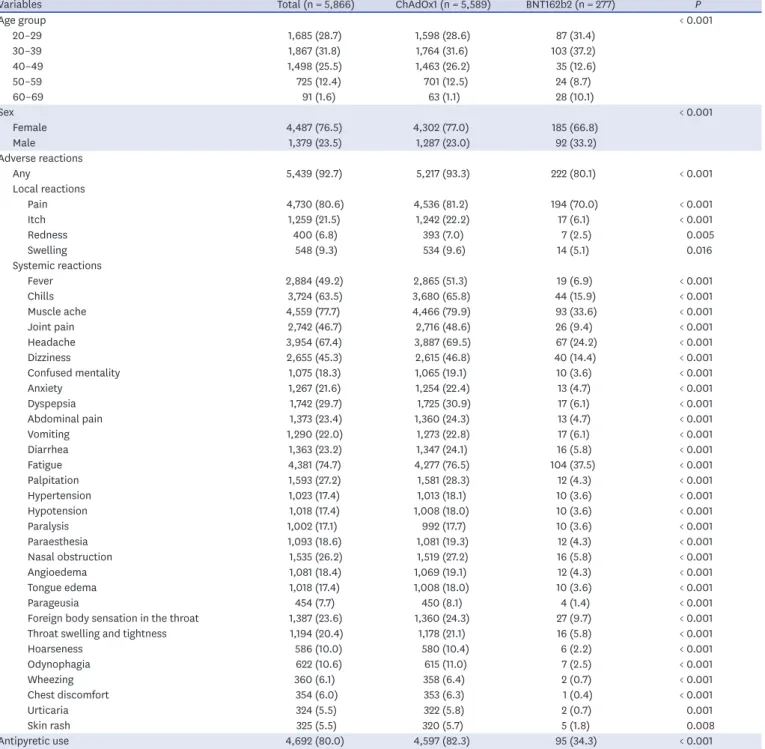This screenshot has width=765, height=749.
Task: Click the value '1,242 (22.2)' in Itch row
Action: 443,220
